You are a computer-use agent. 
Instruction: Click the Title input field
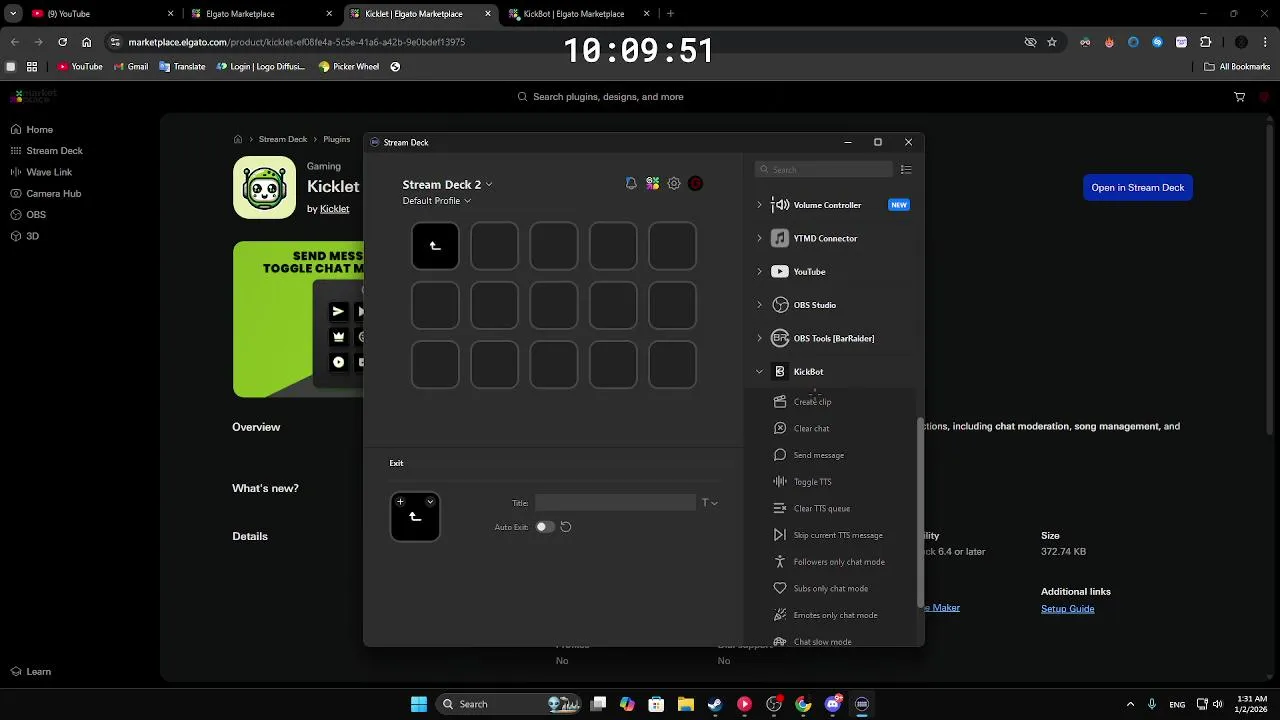point(615,503)
